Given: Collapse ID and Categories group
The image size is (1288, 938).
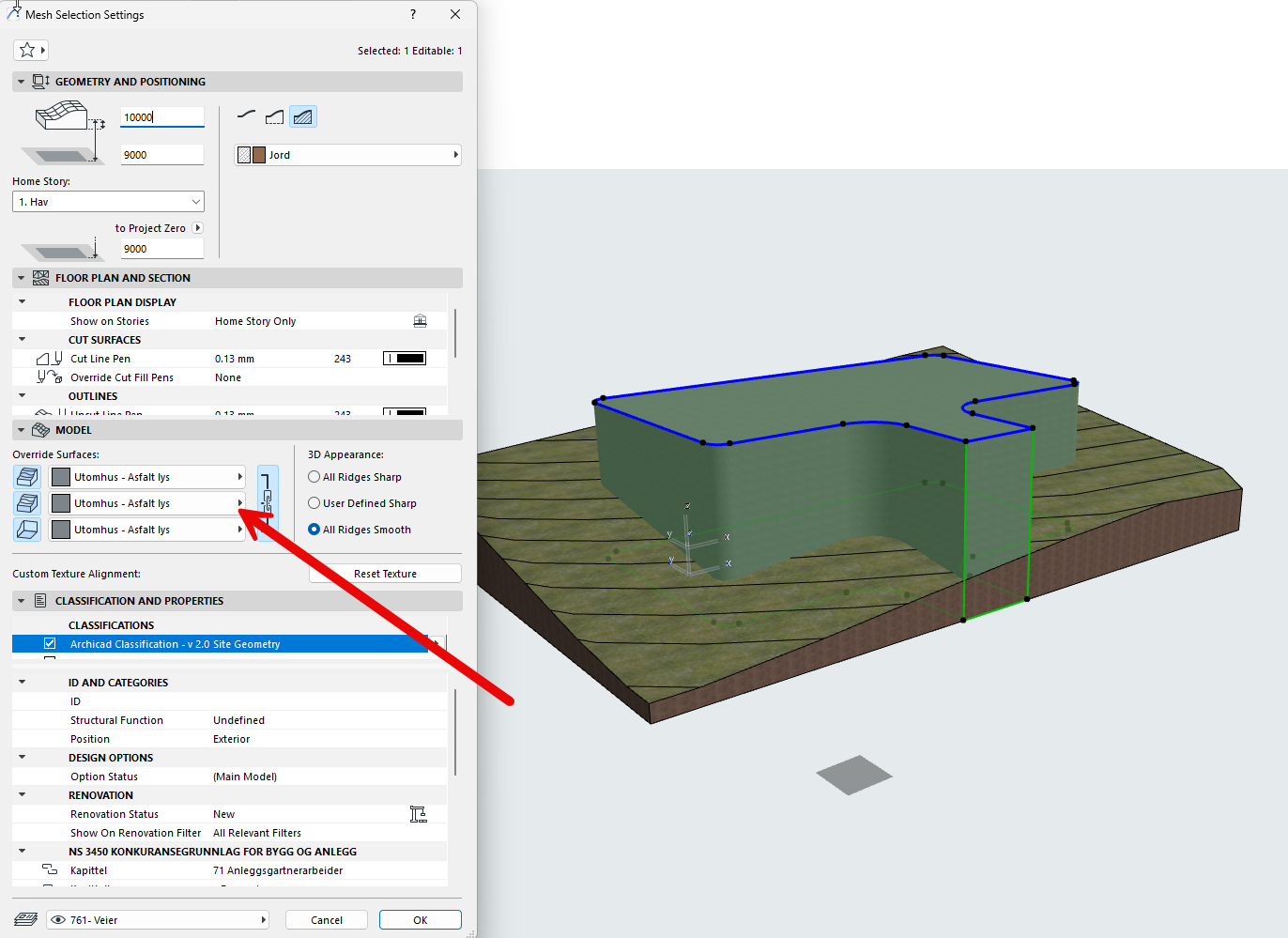Looking at the screenshot, I should (22, 683).
